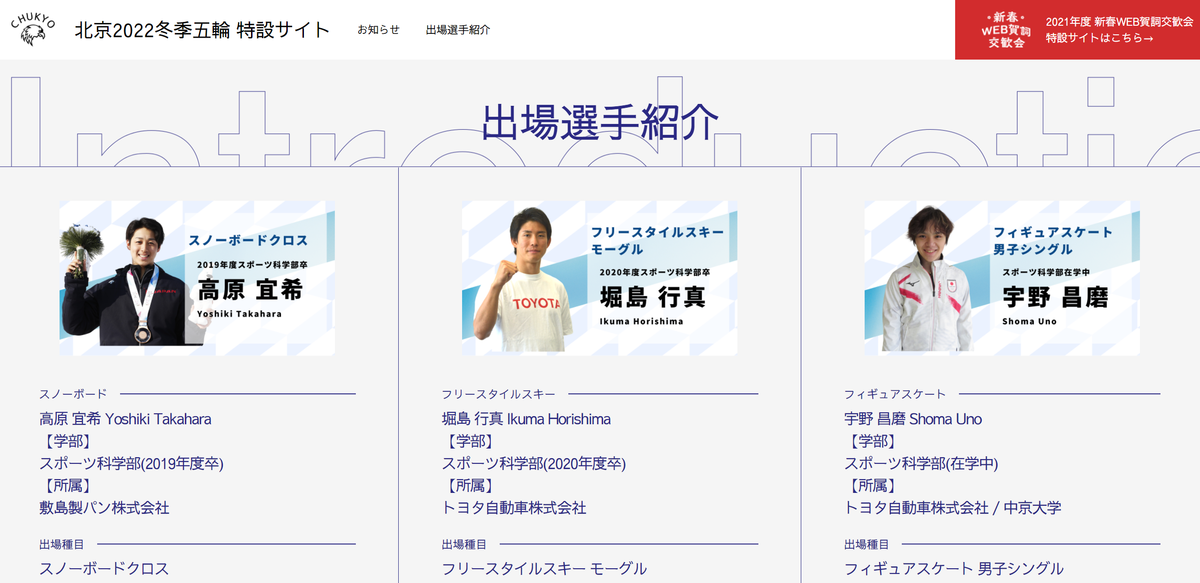Viewport: 1200px width, 583px height.
Task: Click 敷島製パン株式会社 affiliation text
Action: click(104, 507)
